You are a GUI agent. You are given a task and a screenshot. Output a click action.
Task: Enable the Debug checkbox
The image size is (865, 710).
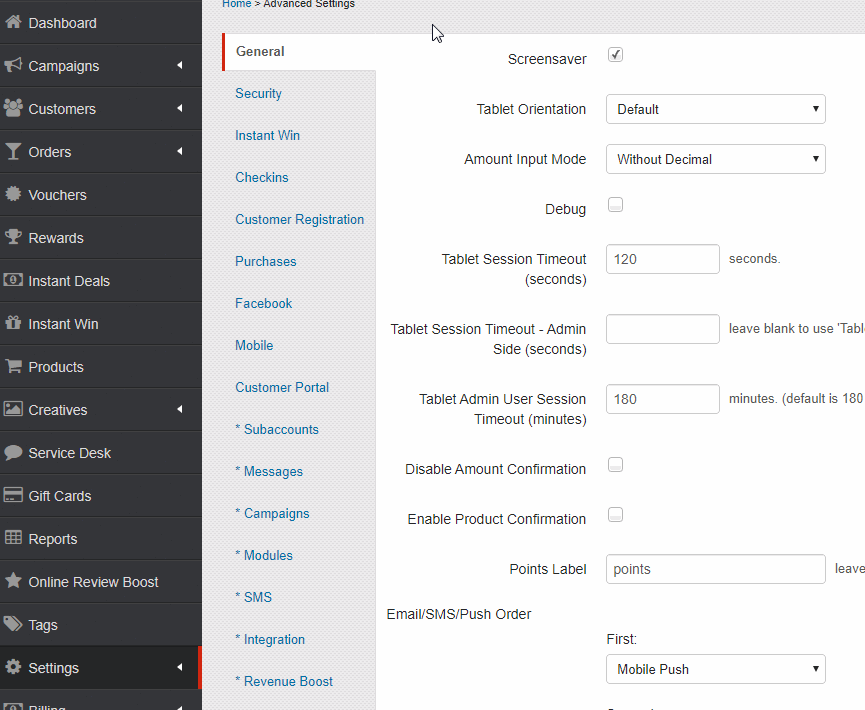615,204
